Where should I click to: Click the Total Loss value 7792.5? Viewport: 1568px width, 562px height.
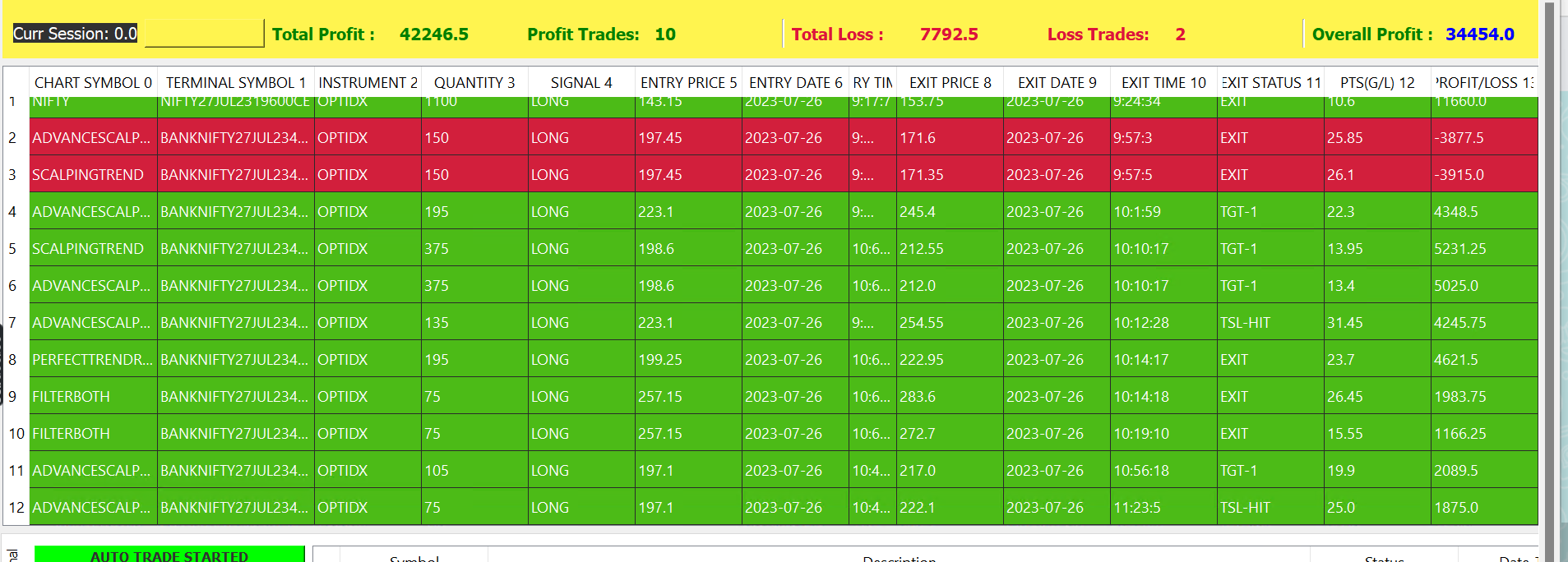pyautogui.click(x=949, y=35)
